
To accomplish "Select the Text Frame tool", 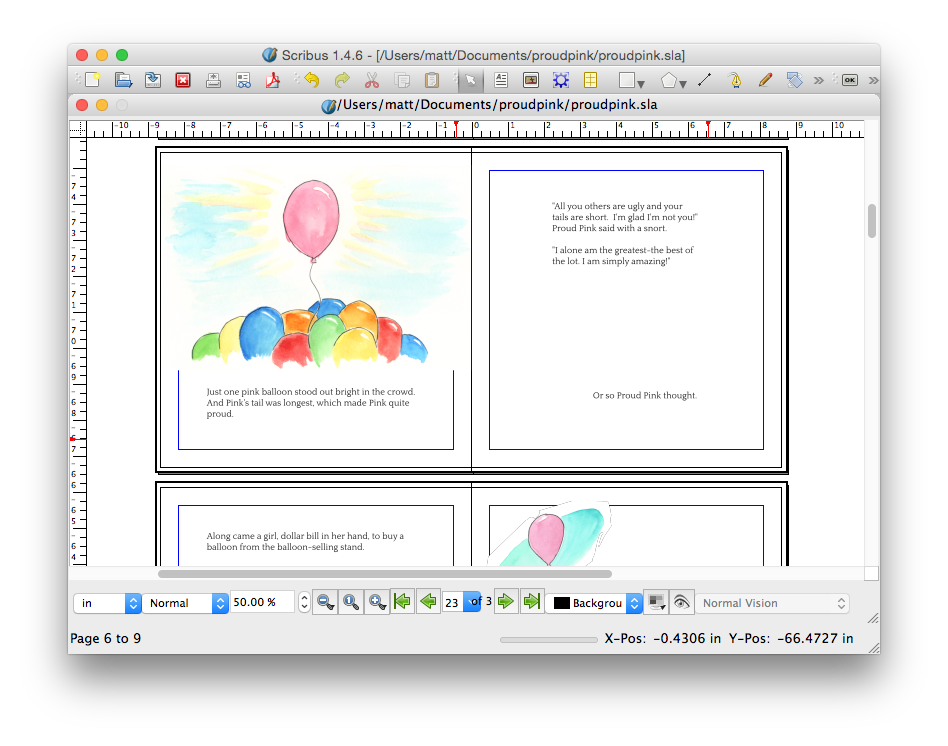I will [x=501, y=80].
